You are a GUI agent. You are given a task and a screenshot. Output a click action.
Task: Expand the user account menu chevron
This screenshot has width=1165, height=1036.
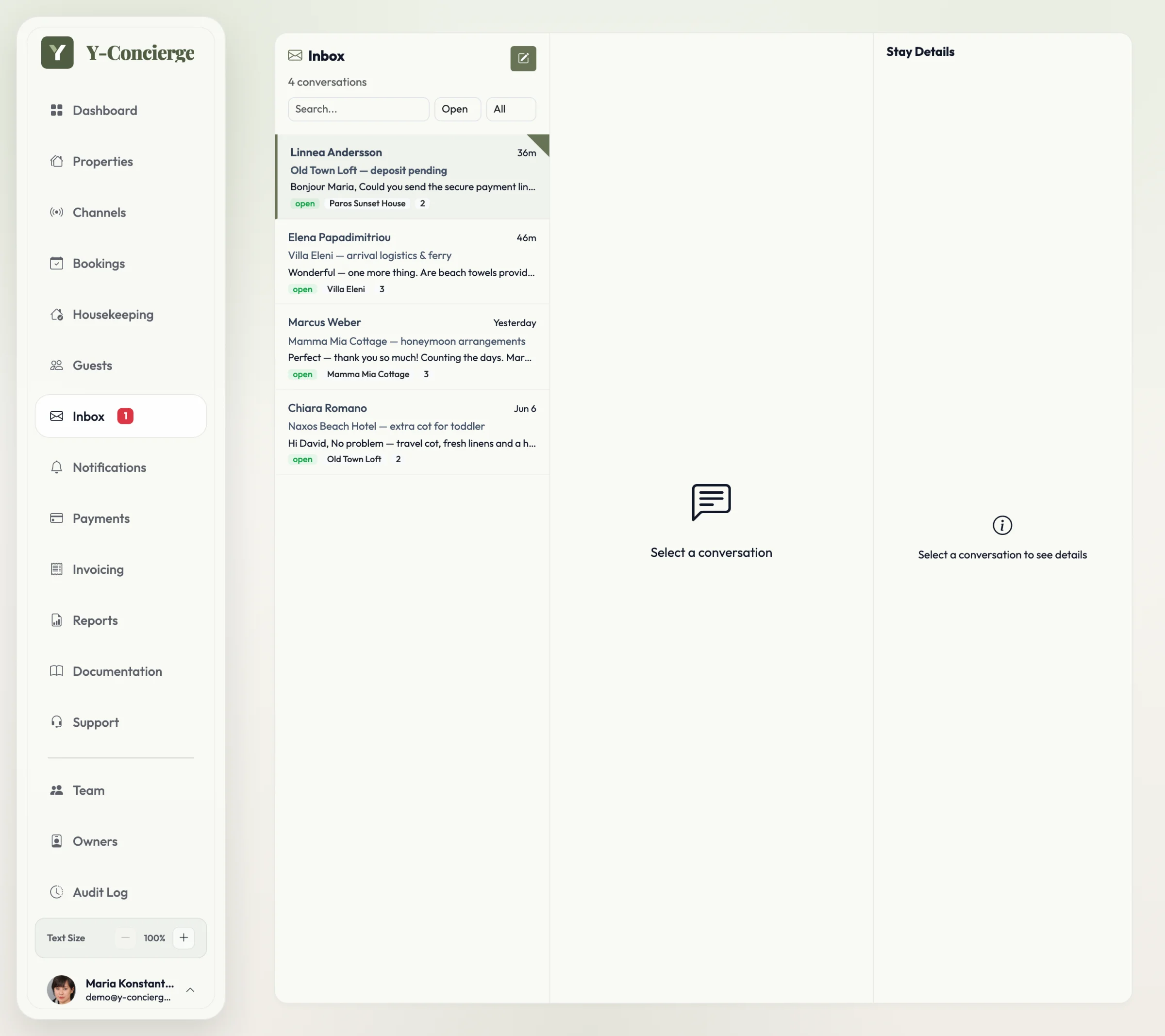click(x=190, y=990)
